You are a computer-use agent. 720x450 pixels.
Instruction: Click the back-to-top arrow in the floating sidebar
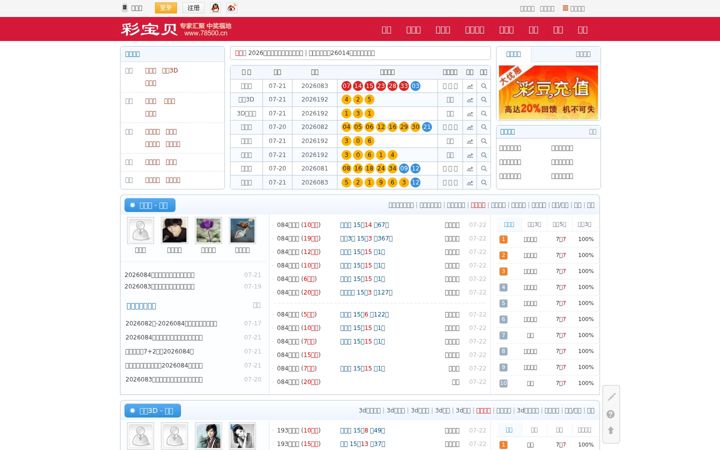coord(611,430)
